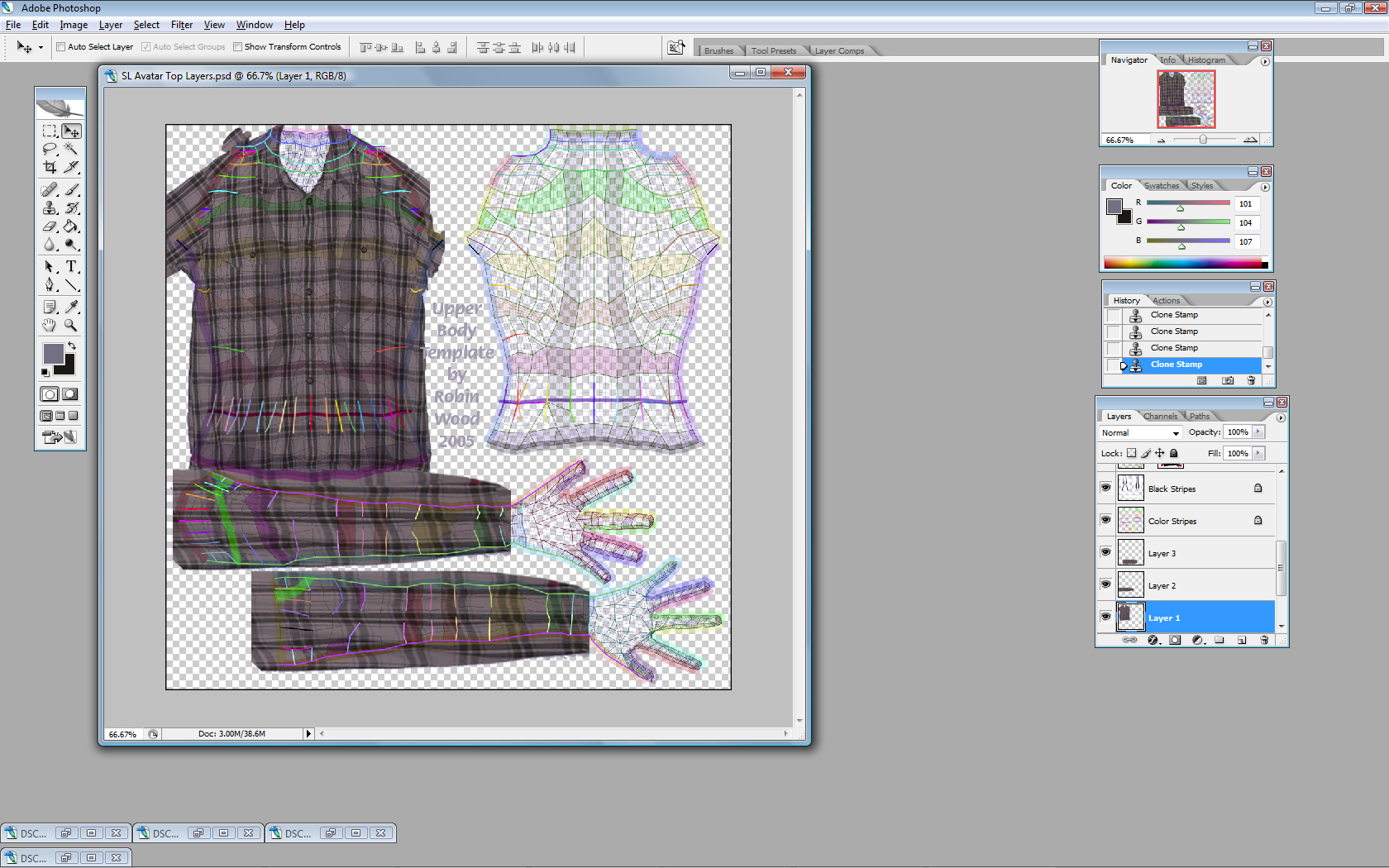
Task: Open the Filter menu
Action: pos(181,25)
